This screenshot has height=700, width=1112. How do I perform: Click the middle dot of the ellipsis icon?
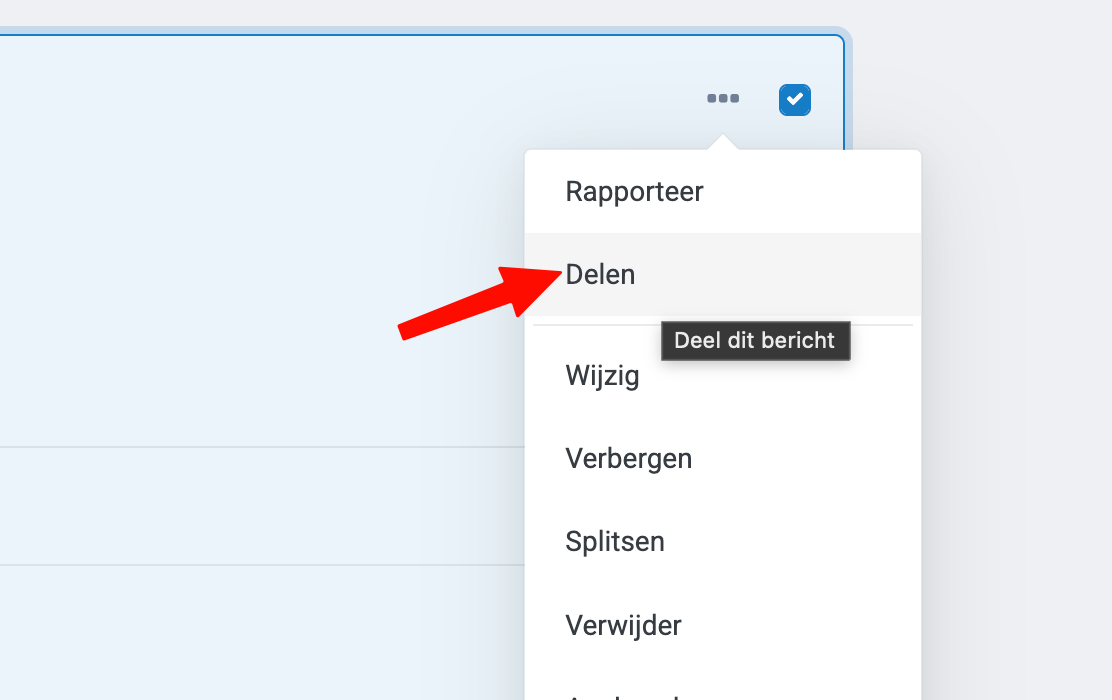[x=723, y=99]
